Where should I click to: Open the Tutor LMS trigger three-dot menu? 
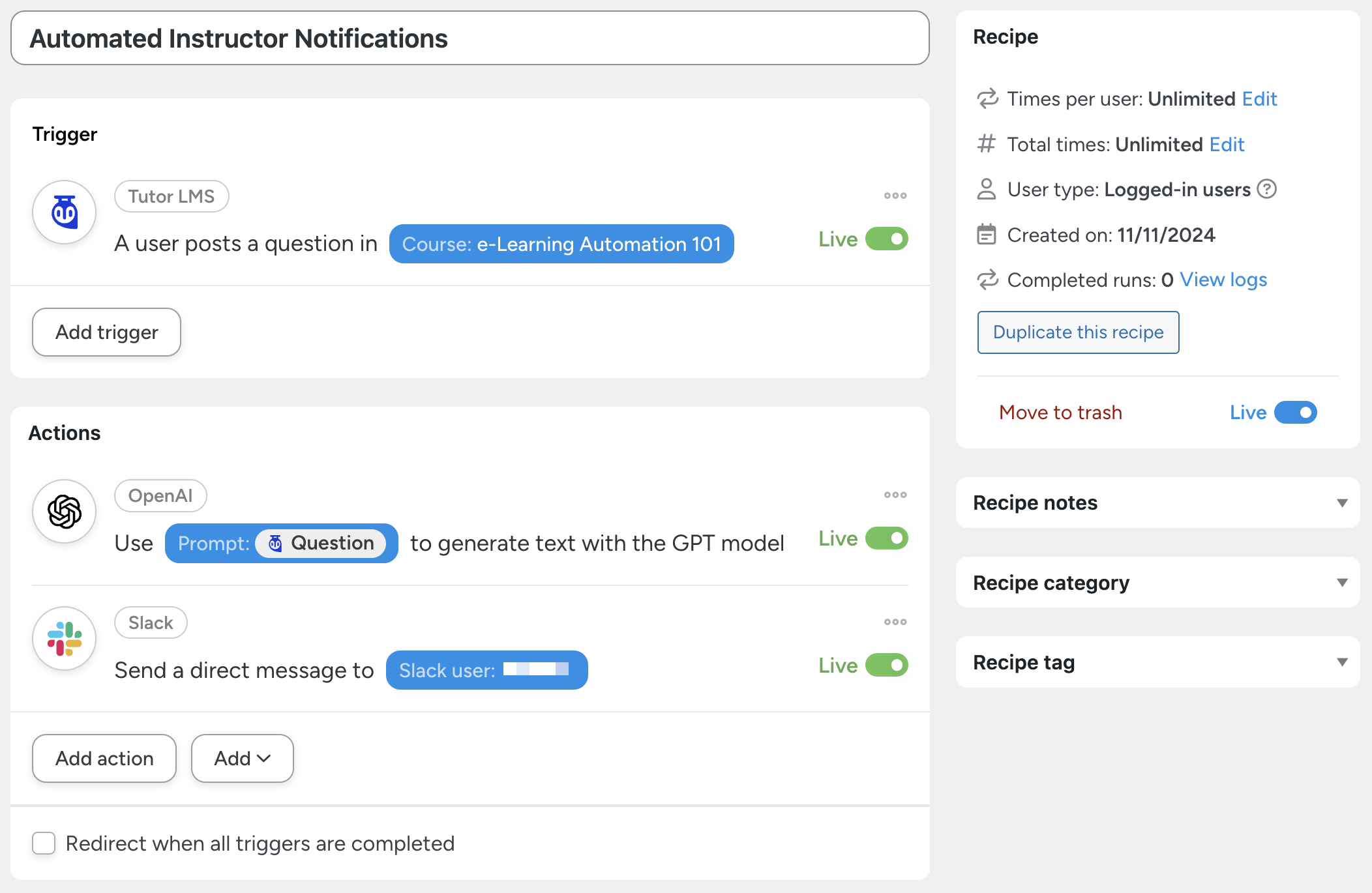coord(895,196)
